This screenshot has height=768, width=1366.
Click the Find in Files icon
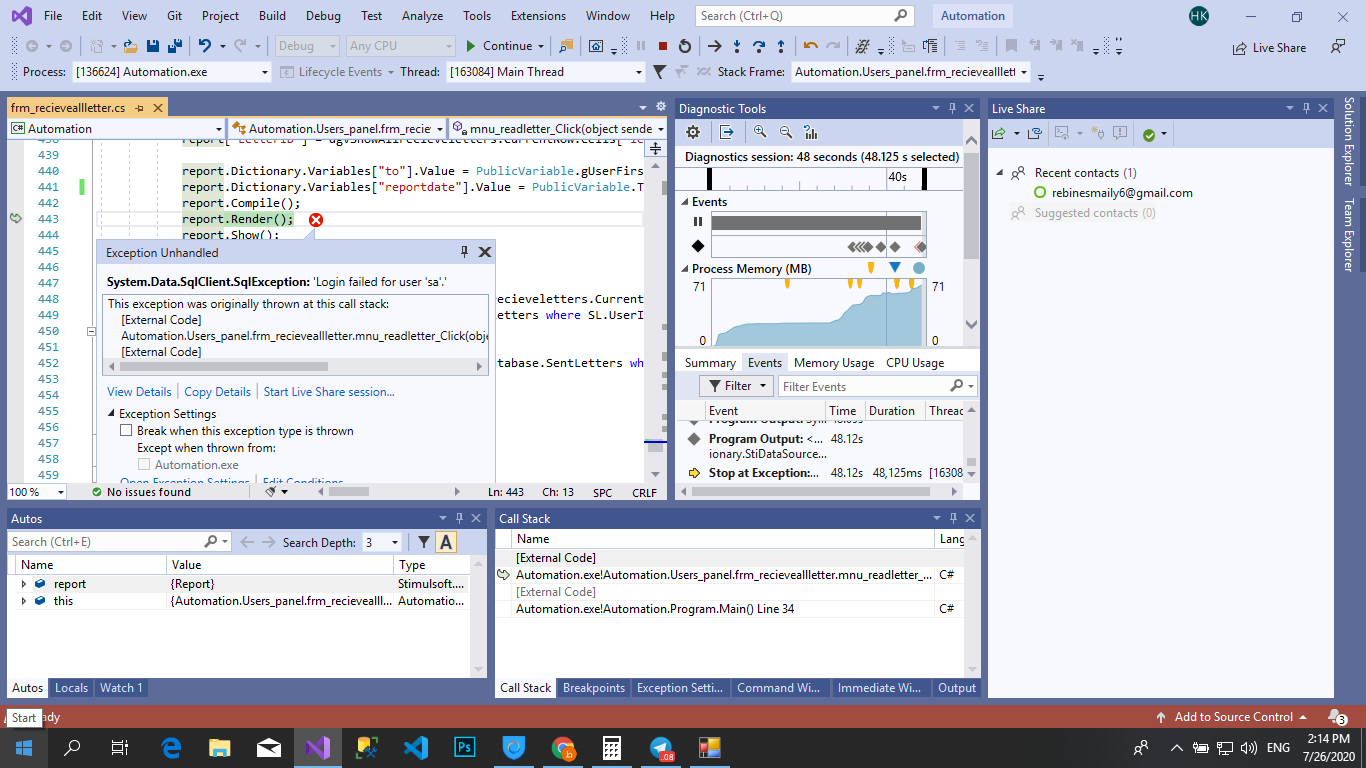(x=566, y=46)
